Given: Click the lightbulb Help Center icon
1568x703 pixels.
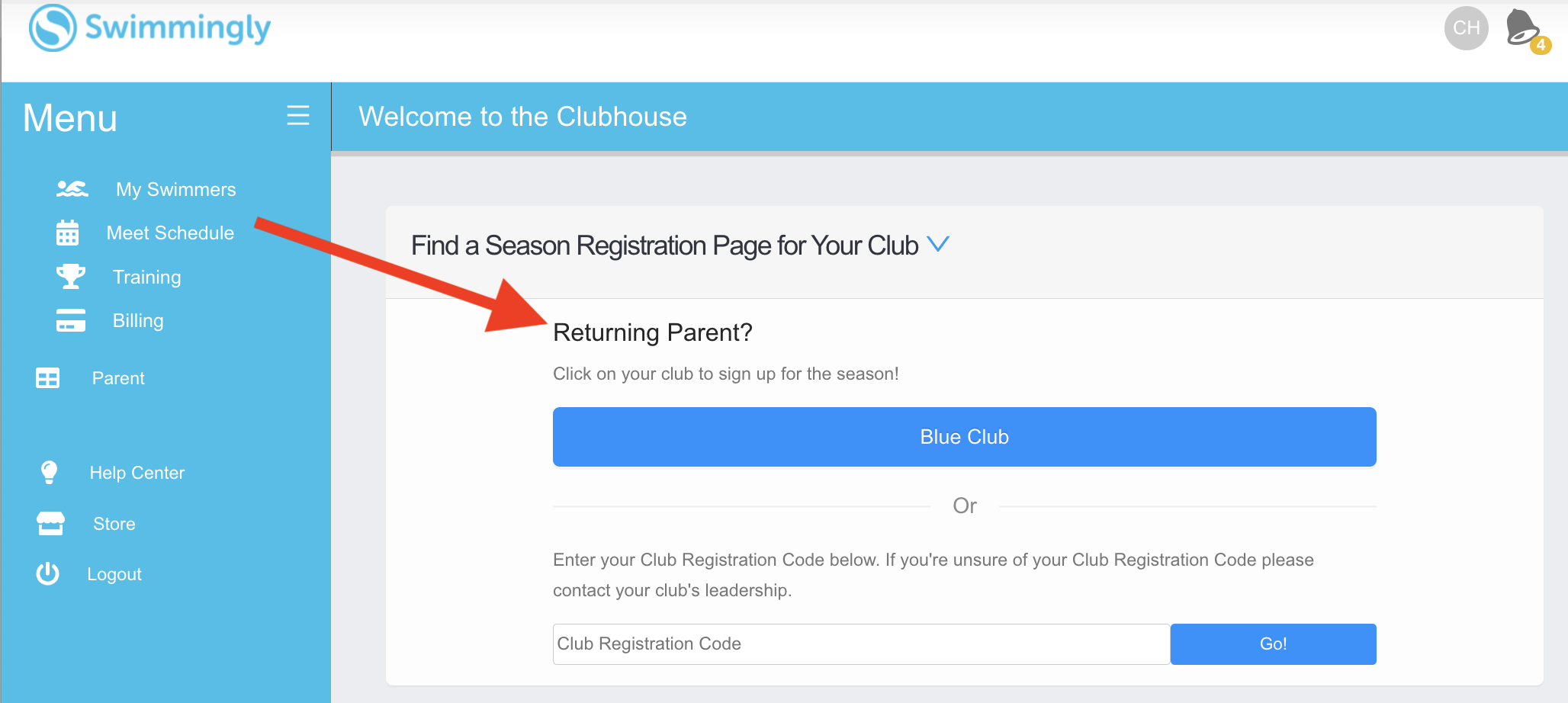Looking at the screenshot, I should coord(49,473).
